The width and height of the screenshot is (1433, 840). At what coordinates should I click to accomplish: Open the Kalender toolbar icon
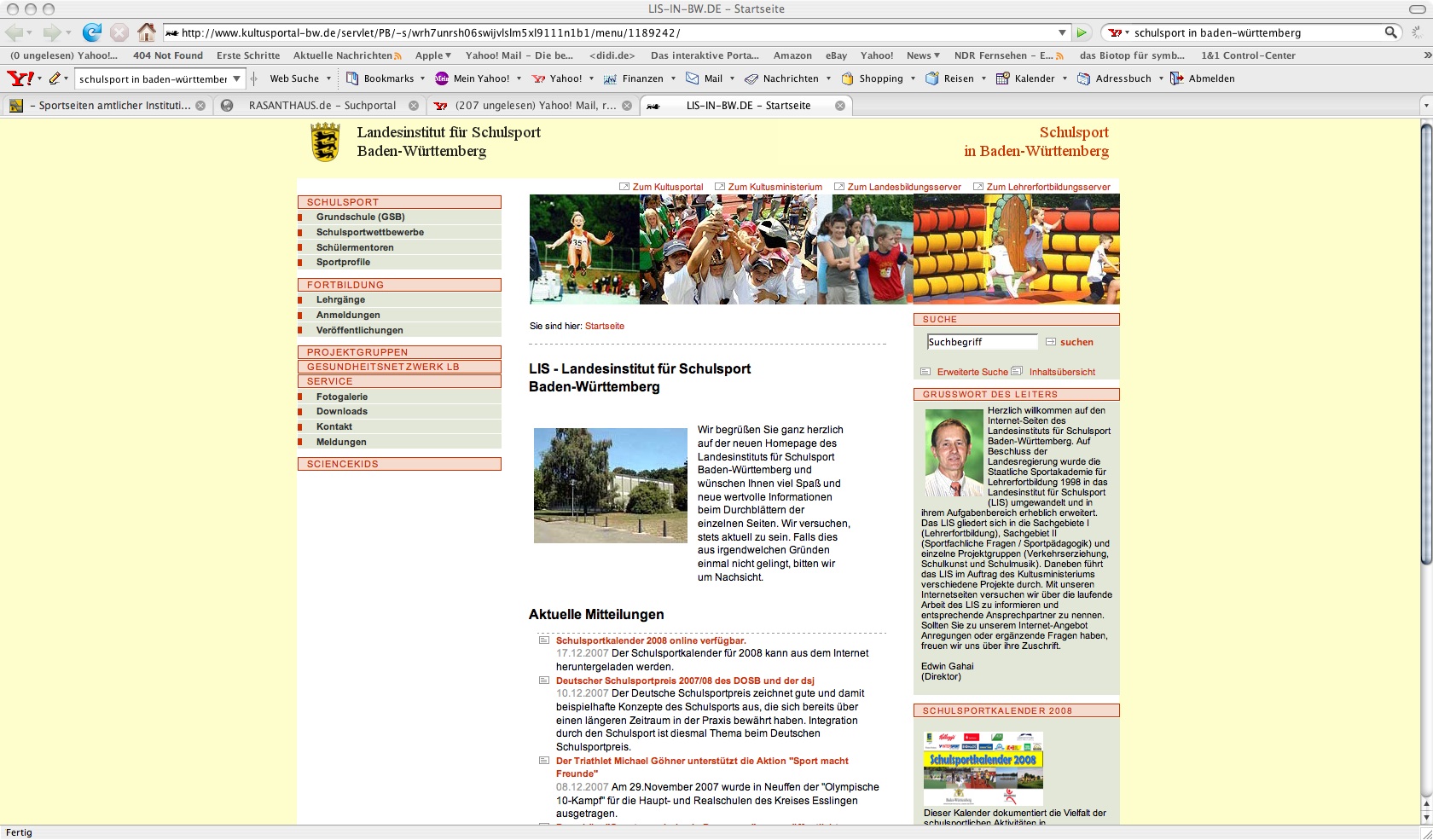click(1002, 78)
